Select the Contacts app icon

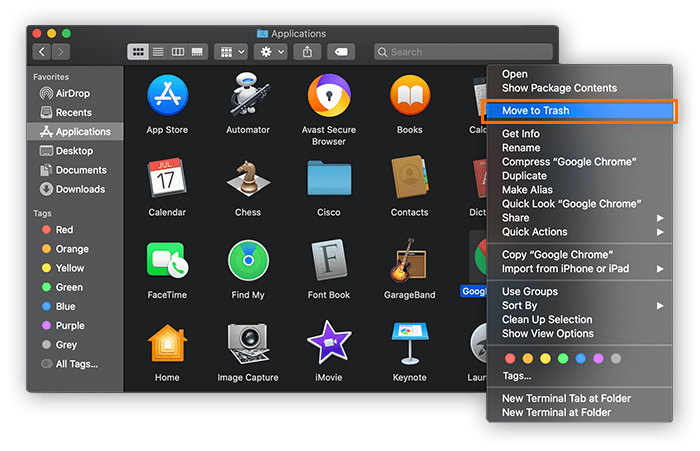point(410,177)
